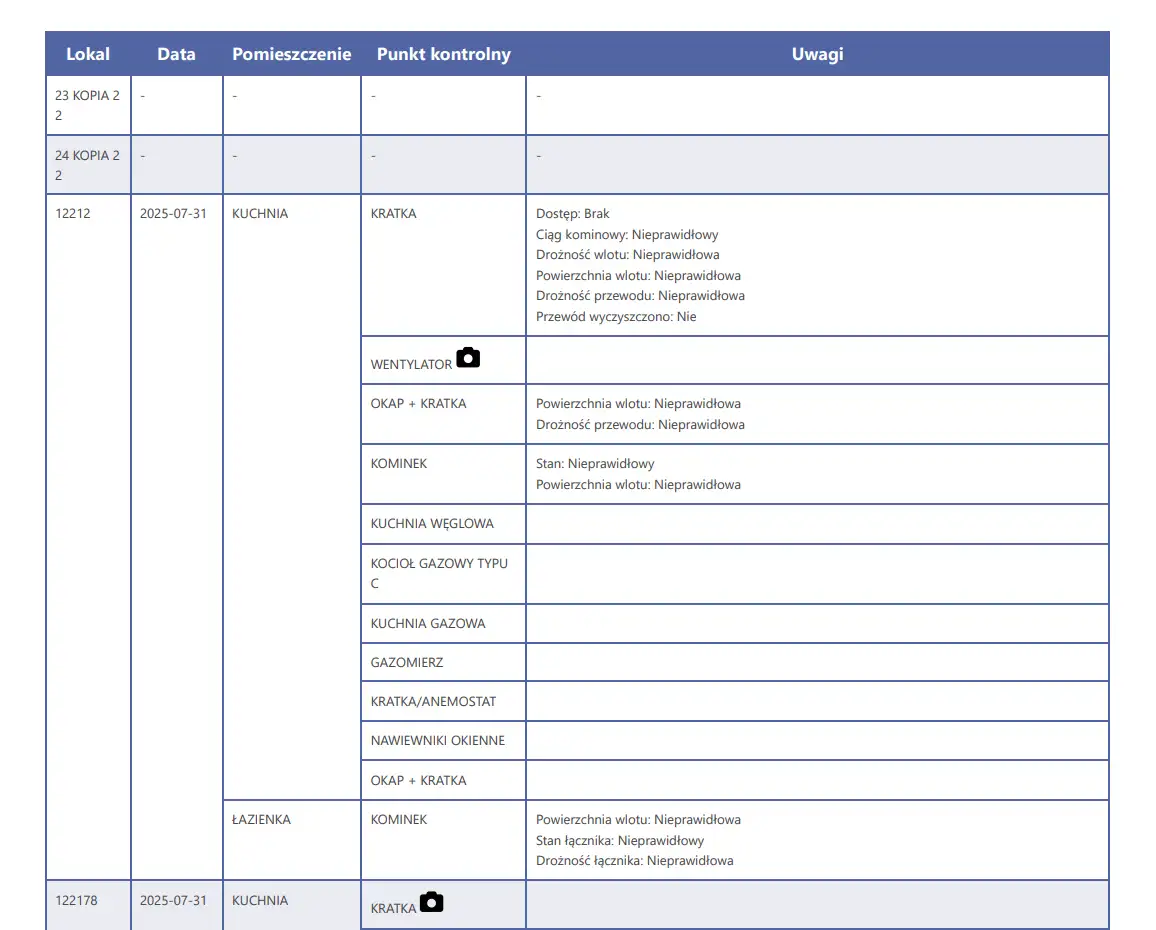
Task: Click the 'Przewód wyczyszczono: Nie' remark
Action: coord(616,317)
